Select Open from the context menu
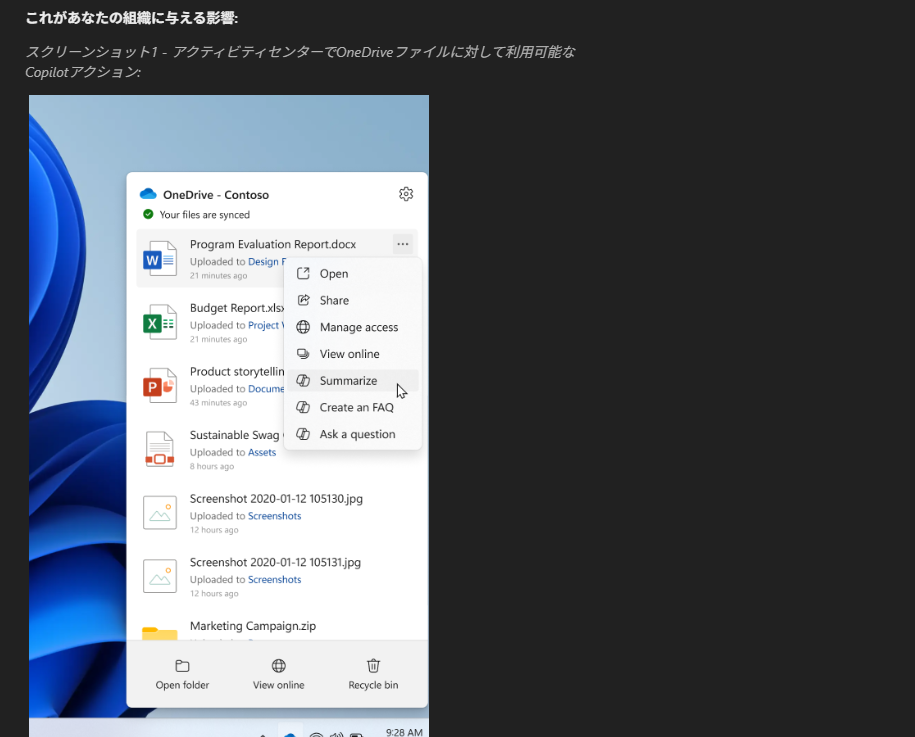 click(x=334, y=274)
